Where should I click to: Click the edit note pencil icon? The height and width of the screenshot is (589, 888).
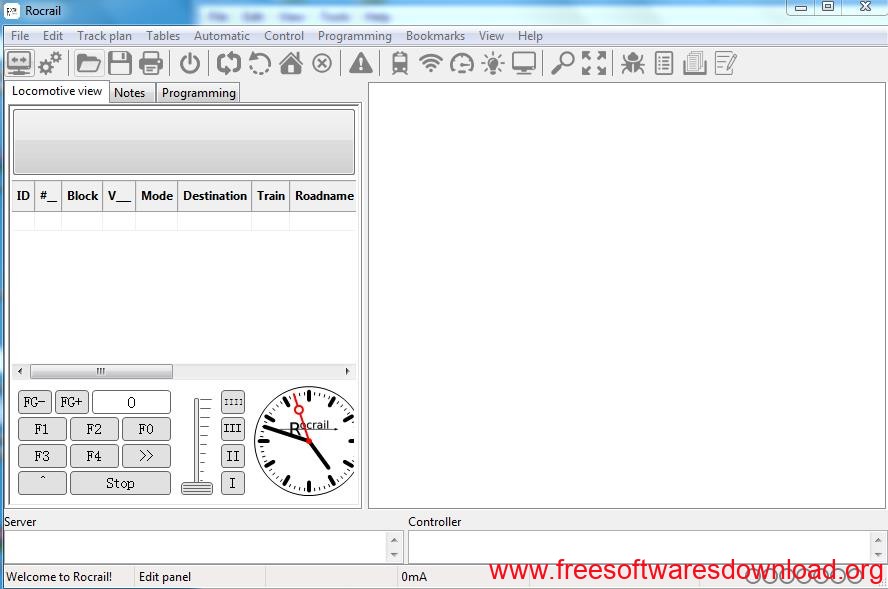tap(725, 63)
